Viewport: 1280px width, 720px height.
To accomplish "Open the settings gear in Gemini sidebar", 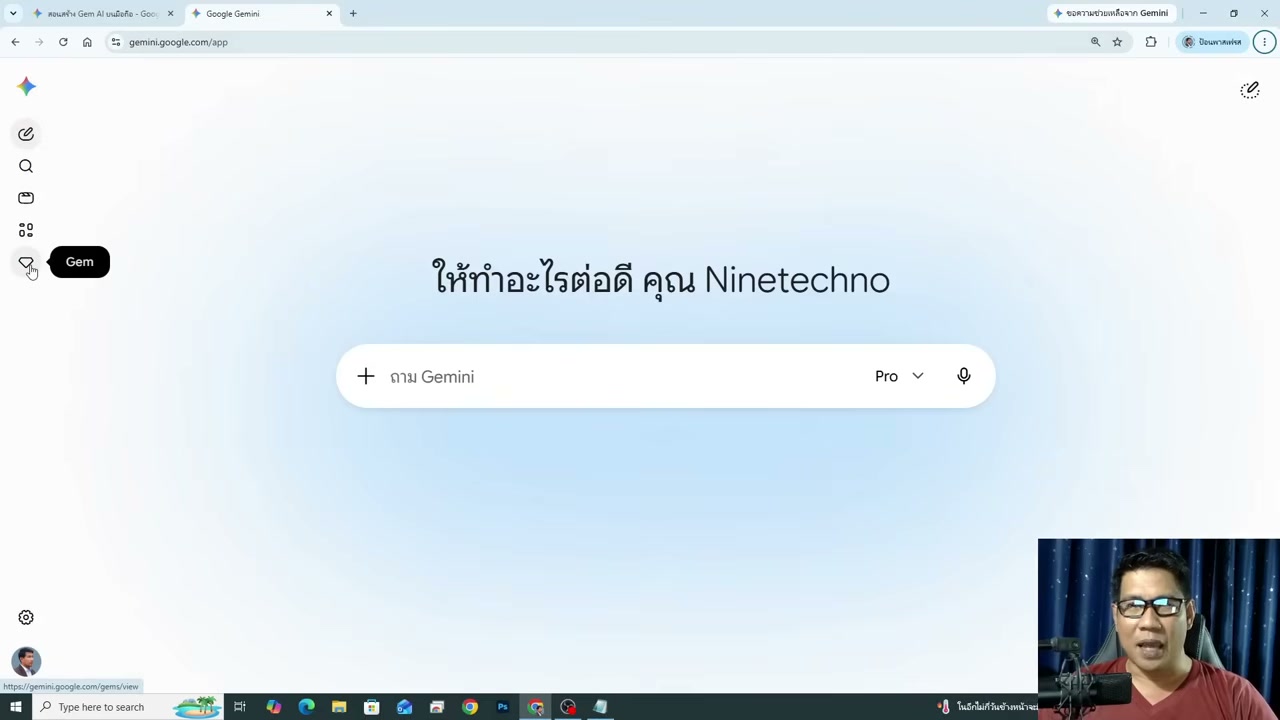I will [26, 618].
